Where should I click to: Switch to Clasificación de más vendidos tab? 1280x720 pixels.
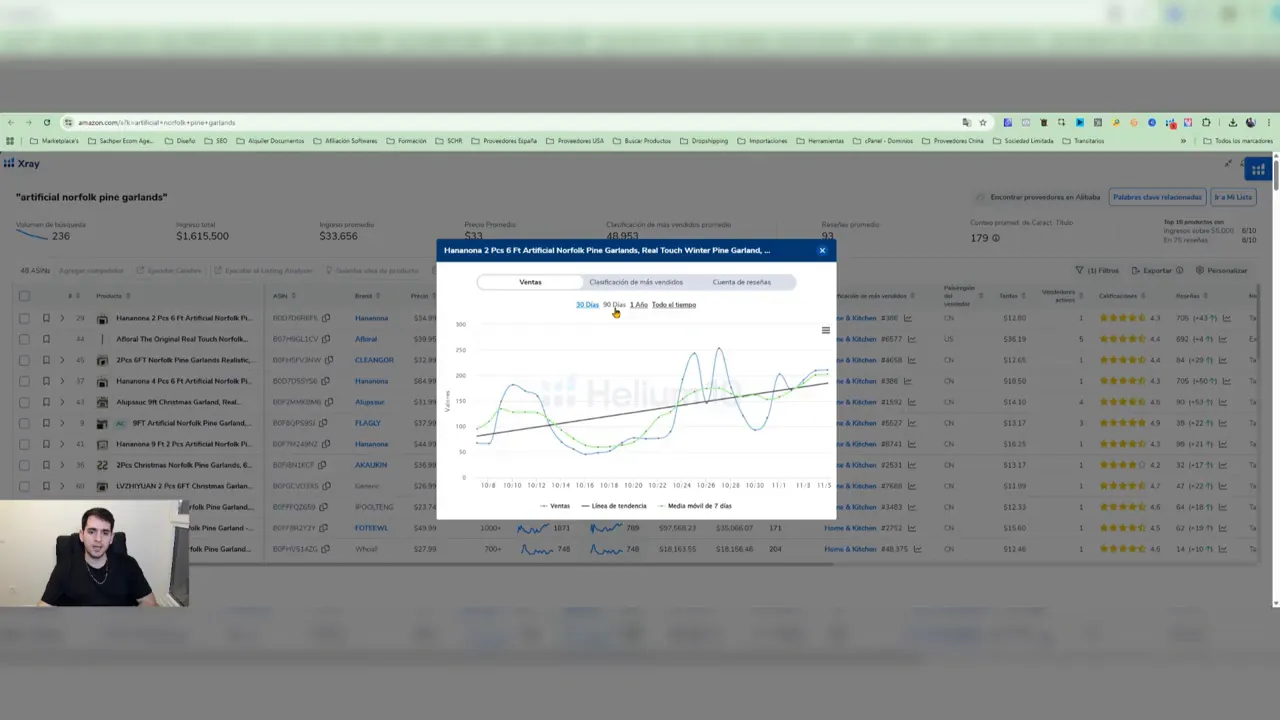coord(636,282)
